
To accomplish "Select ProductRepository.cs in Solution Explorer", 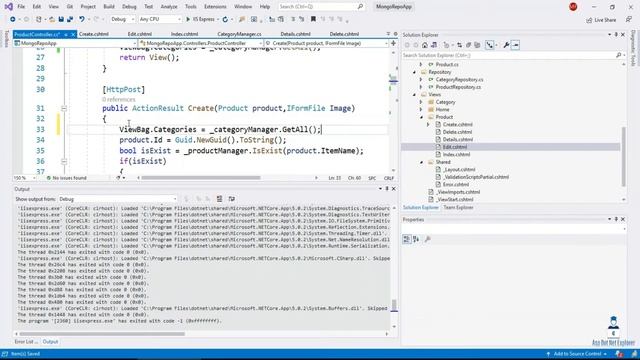I will [458, 87].
